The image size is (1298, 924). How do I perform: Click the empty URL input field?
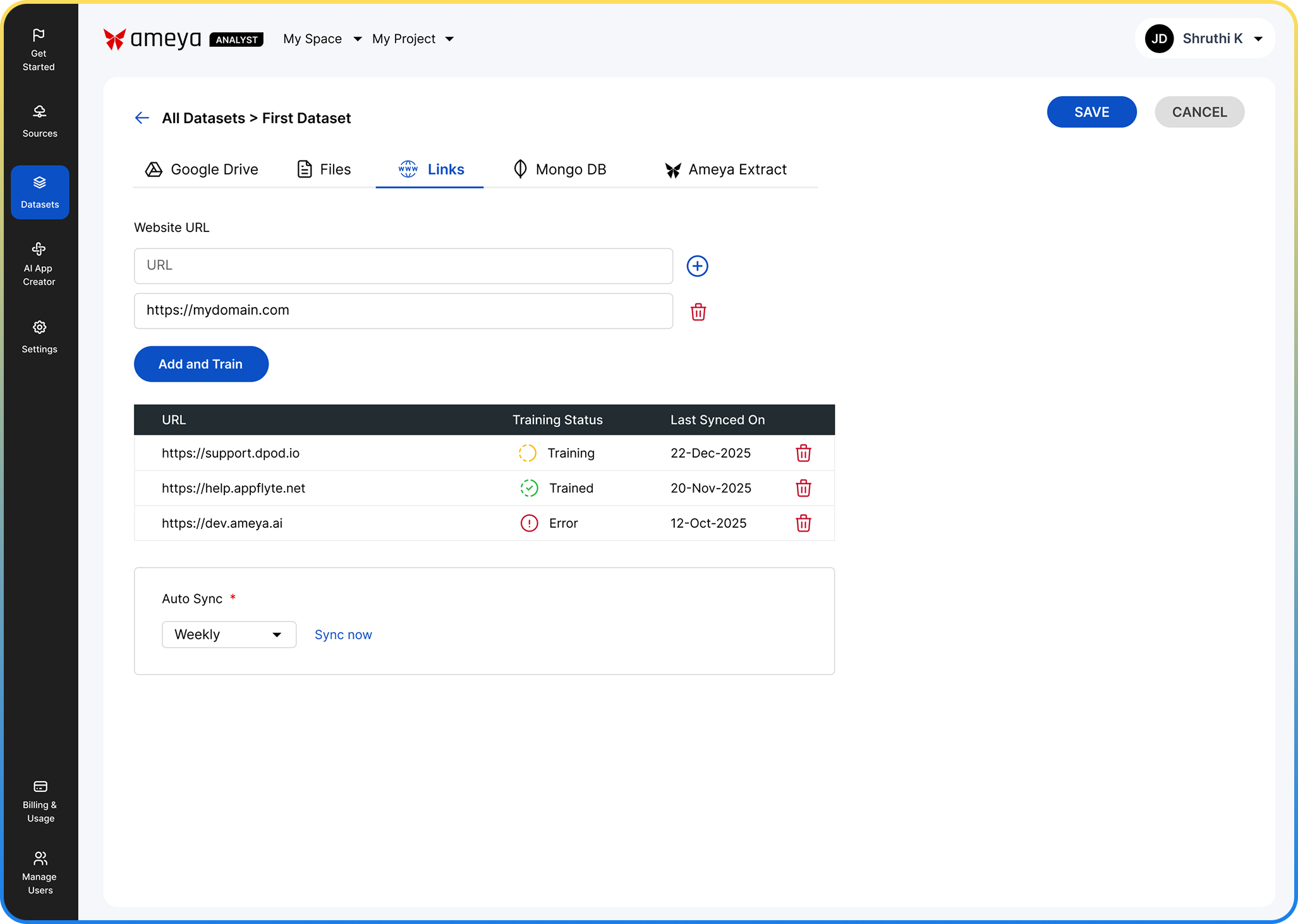403,266
